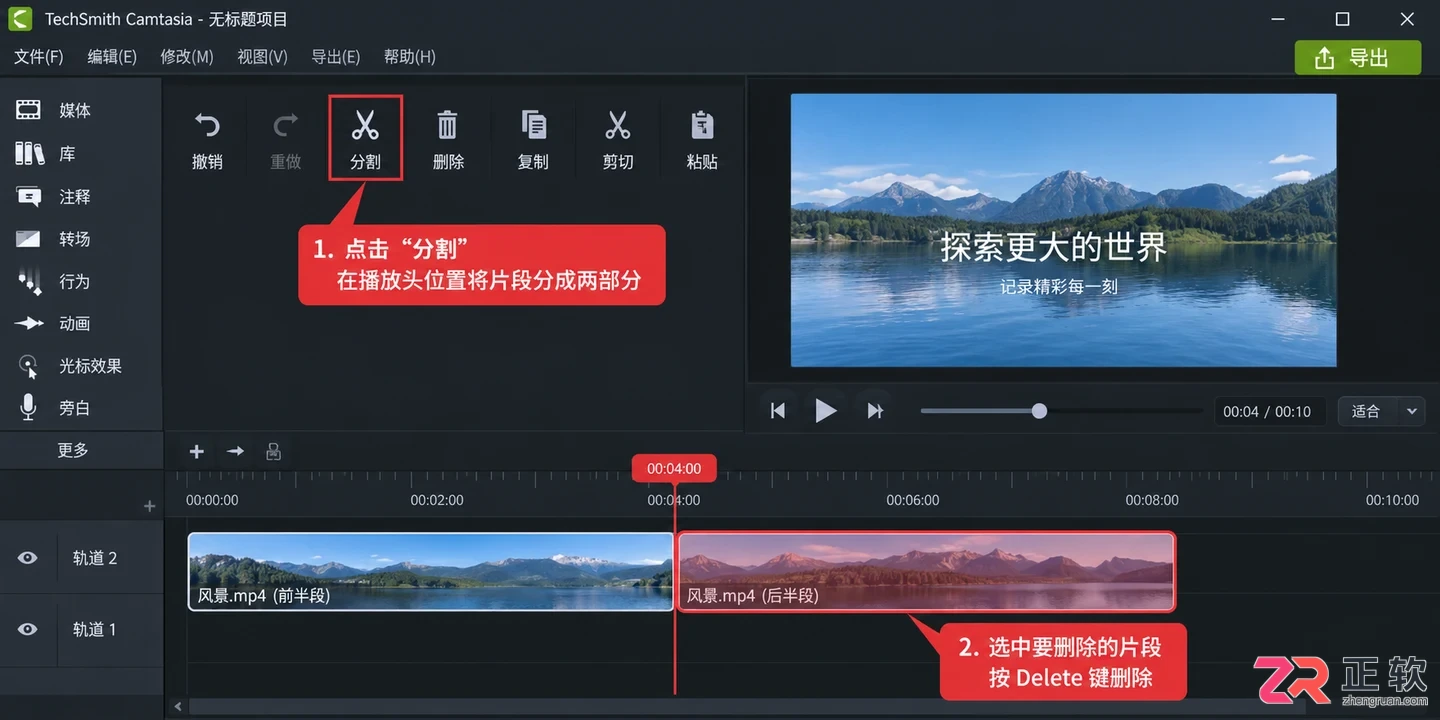
Task: Open the 旁白 voice narration panel
Action: [55, 408]
